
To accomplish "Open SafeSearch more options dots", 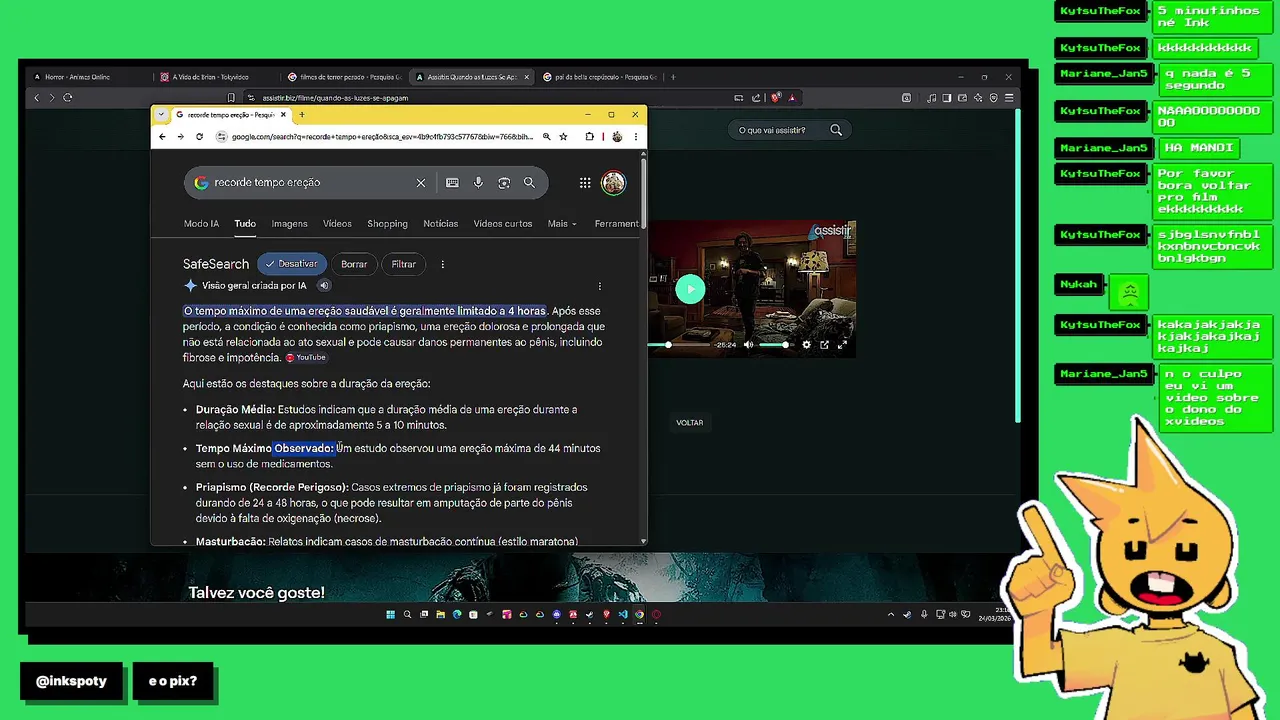I will point(442,265).
